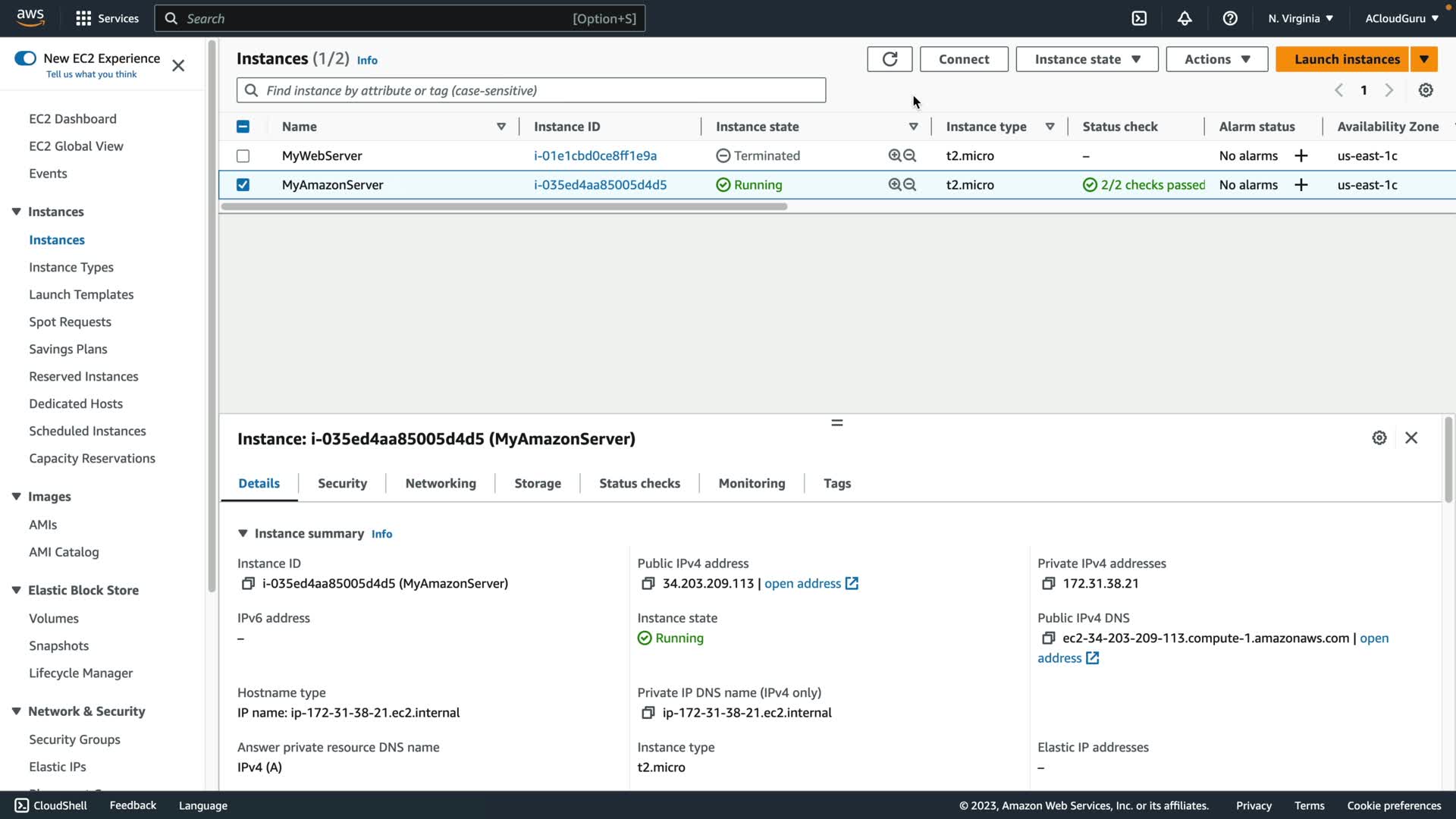Uncheck the MyAmazonServer row checkbox

point(243,185)
